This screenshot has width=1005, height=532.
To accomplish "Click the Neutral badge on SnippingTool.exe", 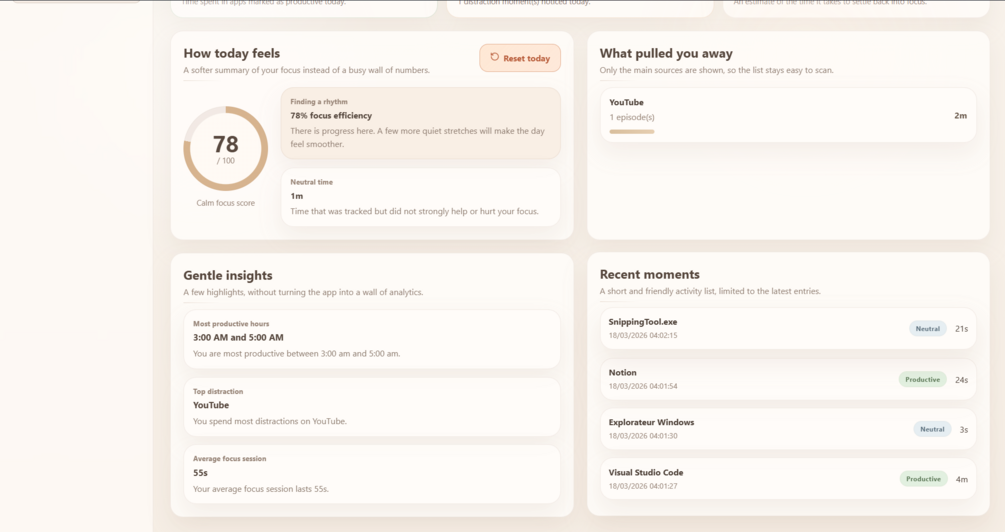I will pos(928,329).
